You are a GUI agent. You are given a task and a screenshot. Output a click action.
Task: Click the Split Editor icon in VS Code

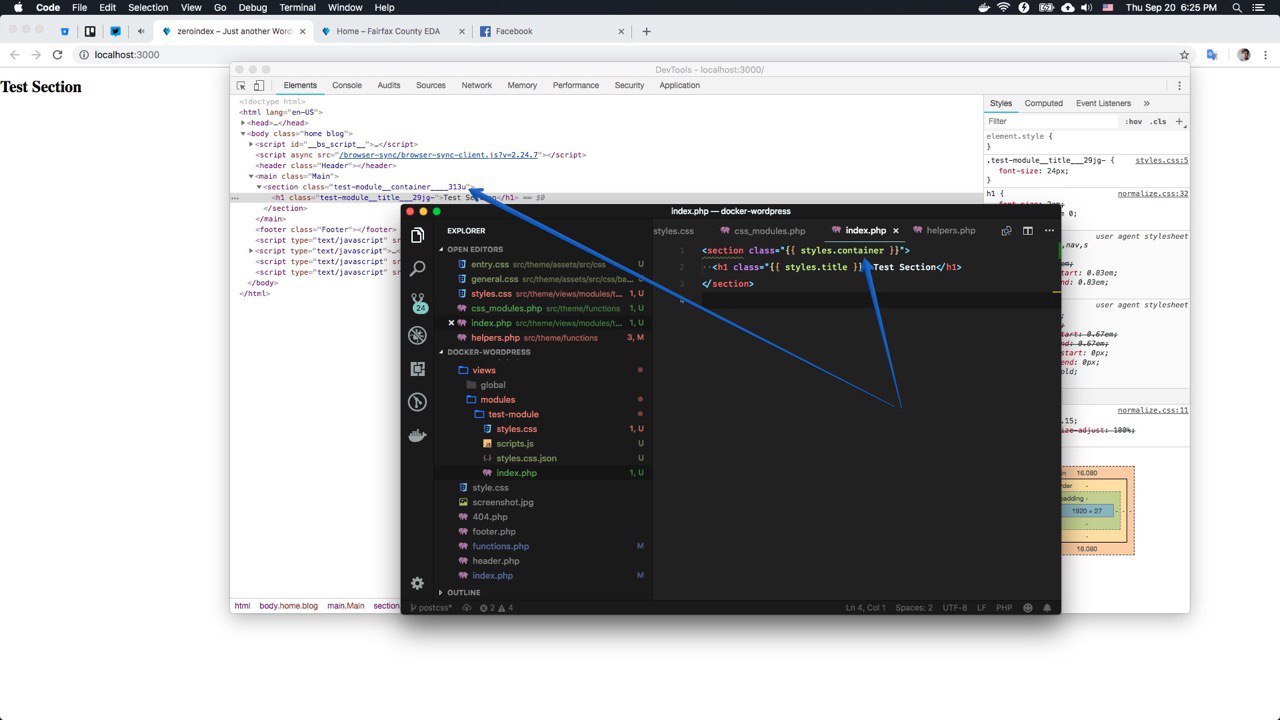pos(1027,230)
